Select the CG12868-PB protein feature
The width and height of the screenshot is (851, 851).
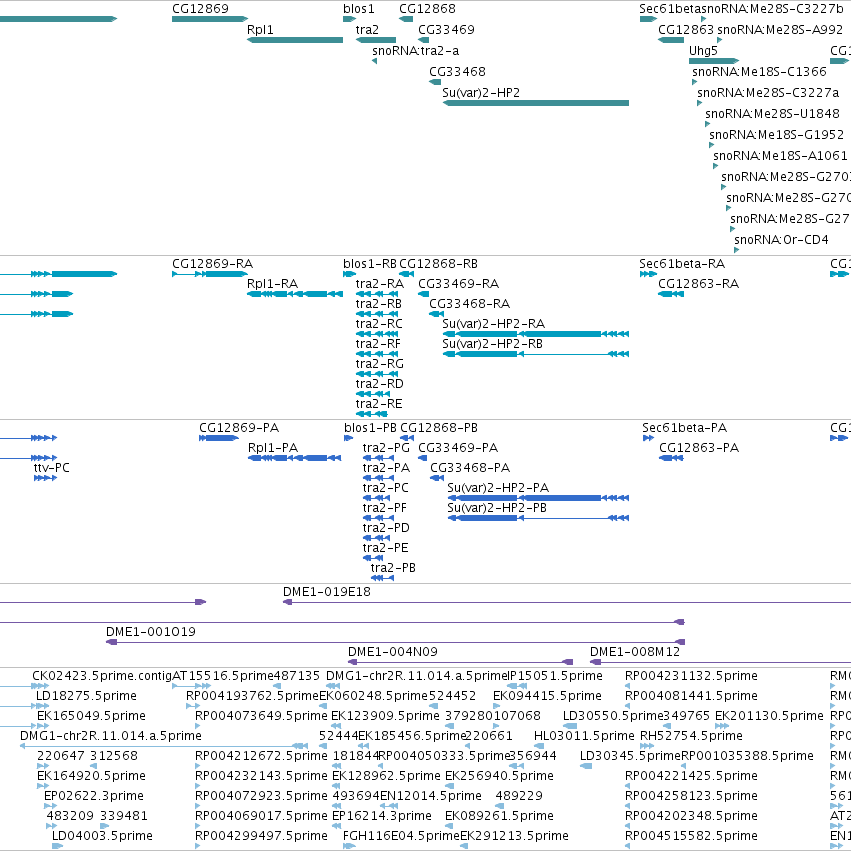coord(407,437)
